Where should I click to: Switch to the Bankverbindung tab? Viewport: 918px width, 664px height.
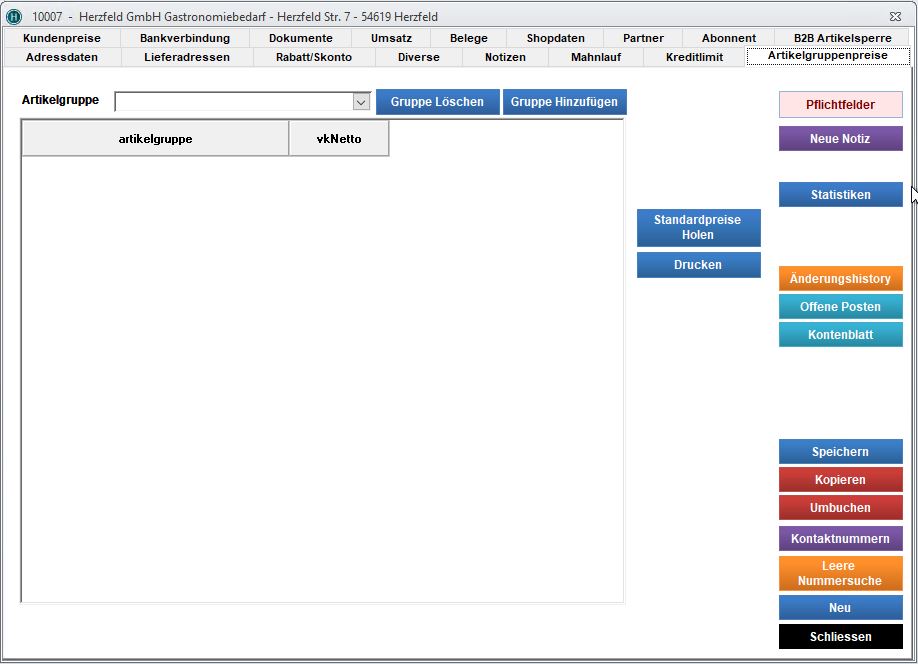click(185, 38)
